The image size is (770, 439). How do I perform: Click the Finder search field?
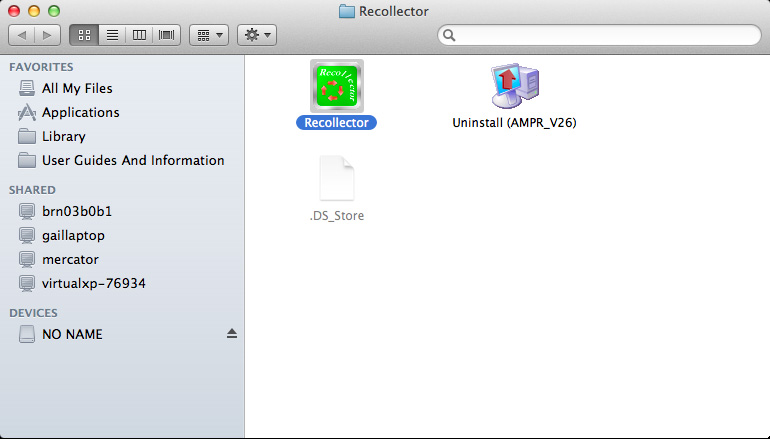(x=599, y=35)
